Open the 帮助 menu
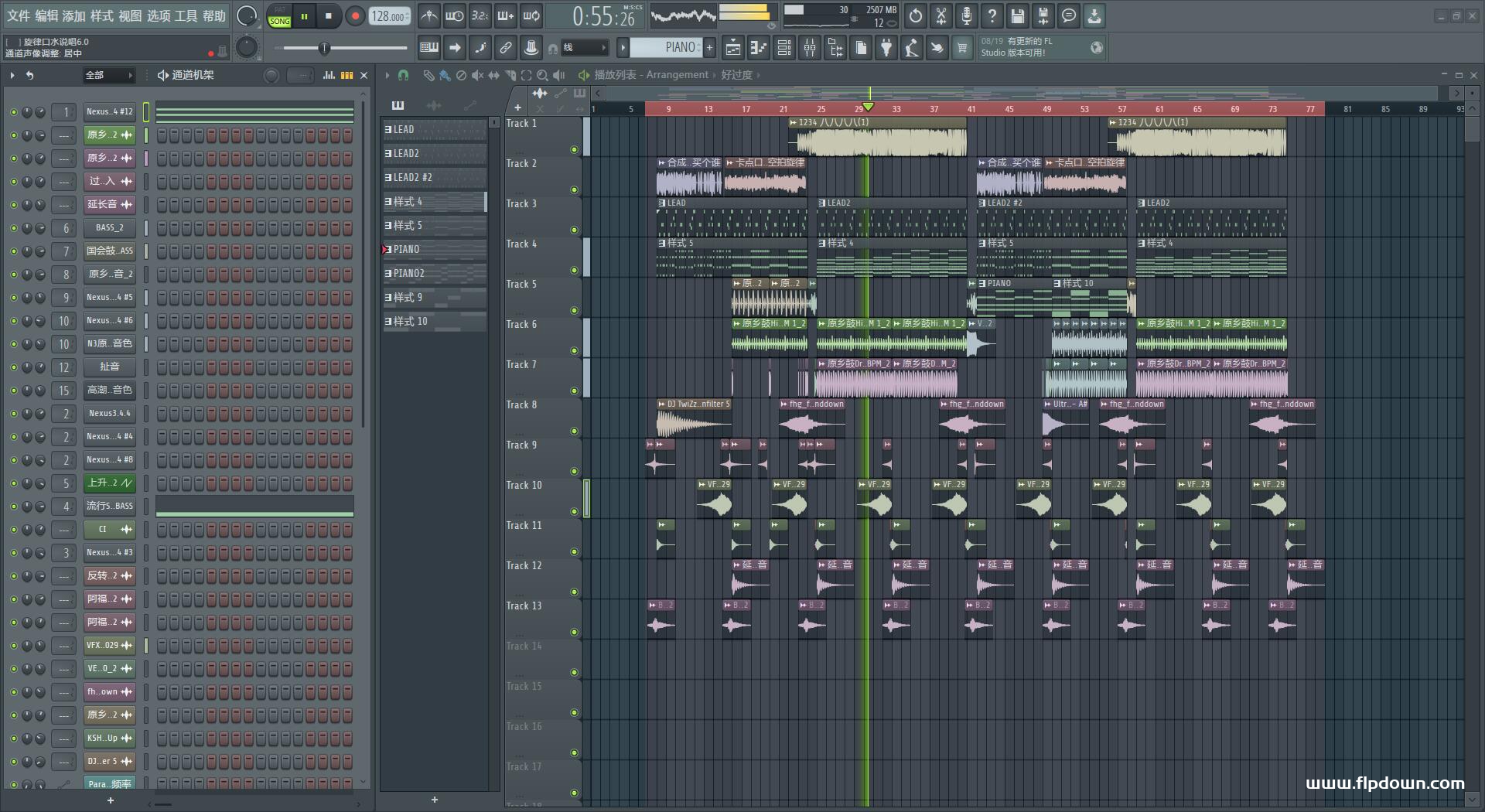Screen dimensions: 1485x812 pos(214,15)
